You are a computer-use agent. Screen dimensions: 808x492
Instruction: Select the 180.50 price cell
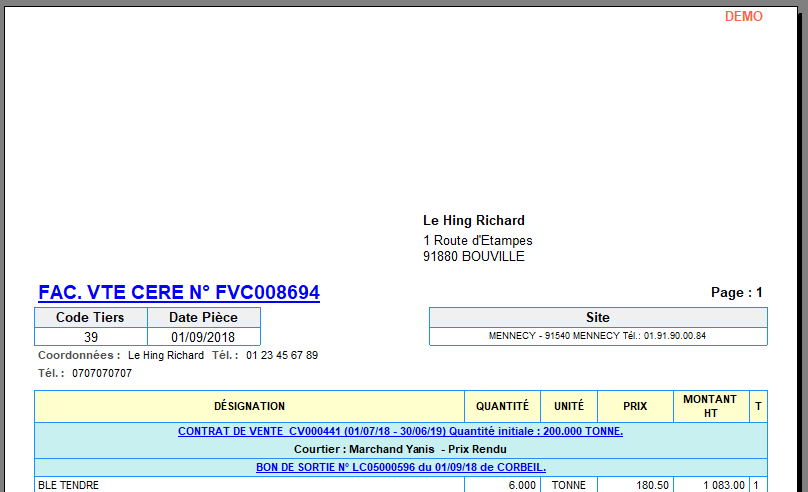click(651, 485)
